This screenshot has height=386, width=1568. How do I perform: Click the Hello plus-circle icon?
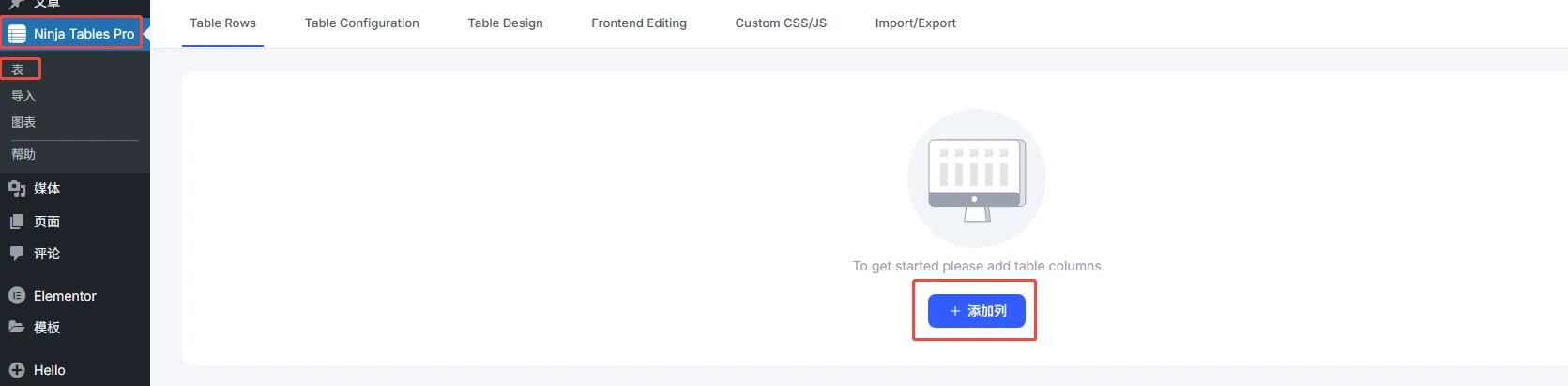click(x=17, y=370)
